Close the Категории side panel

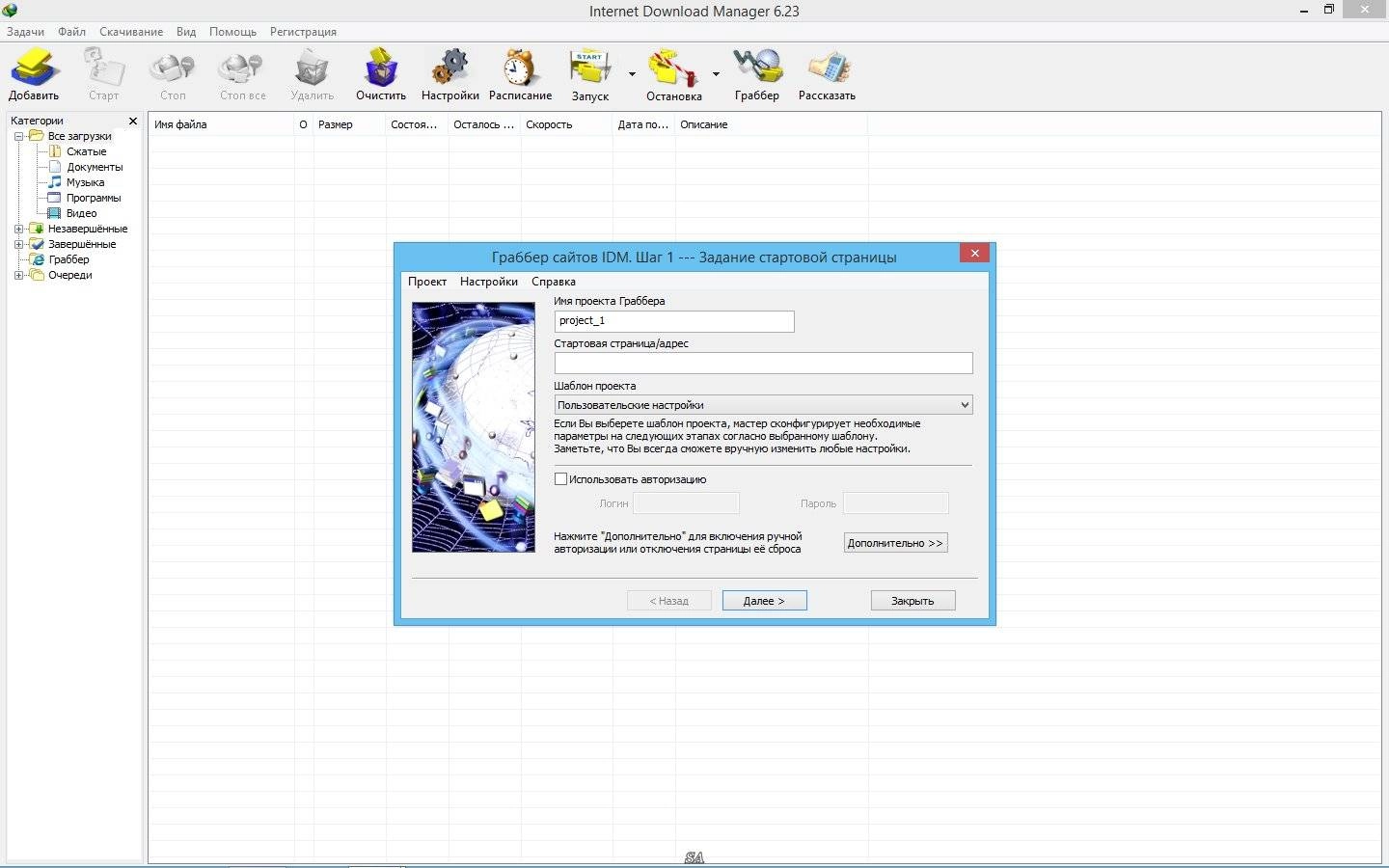[133, 121]
